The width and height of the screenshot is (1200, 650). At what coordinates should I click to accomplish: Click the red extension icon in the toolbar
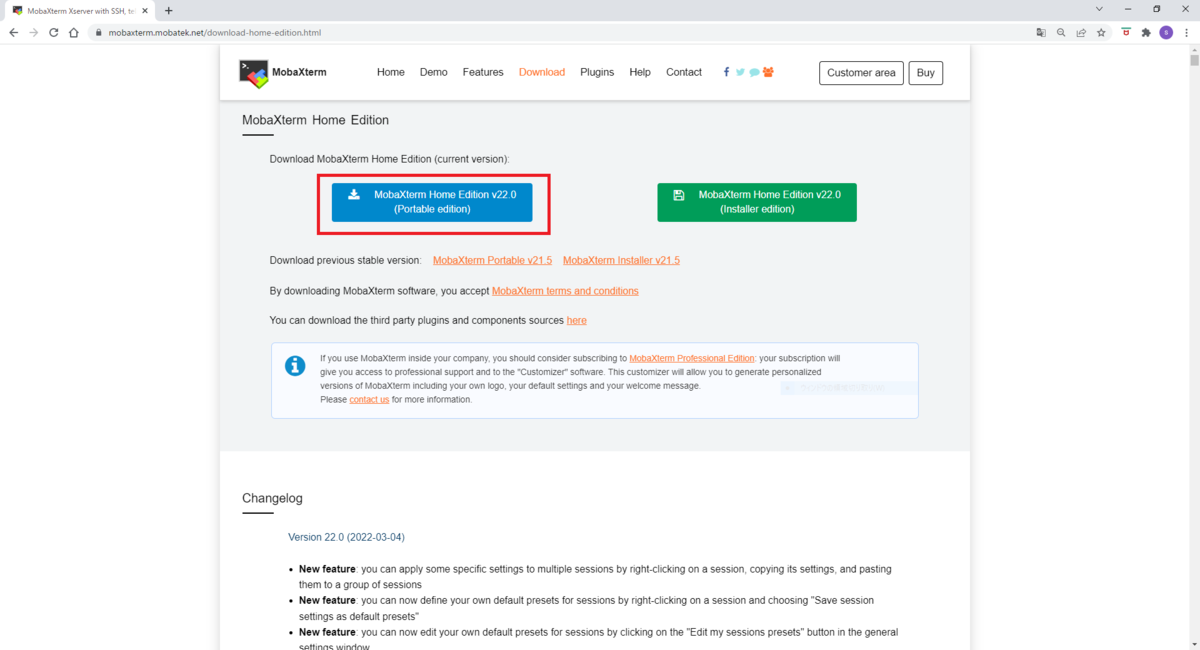tap(1127, 32)
